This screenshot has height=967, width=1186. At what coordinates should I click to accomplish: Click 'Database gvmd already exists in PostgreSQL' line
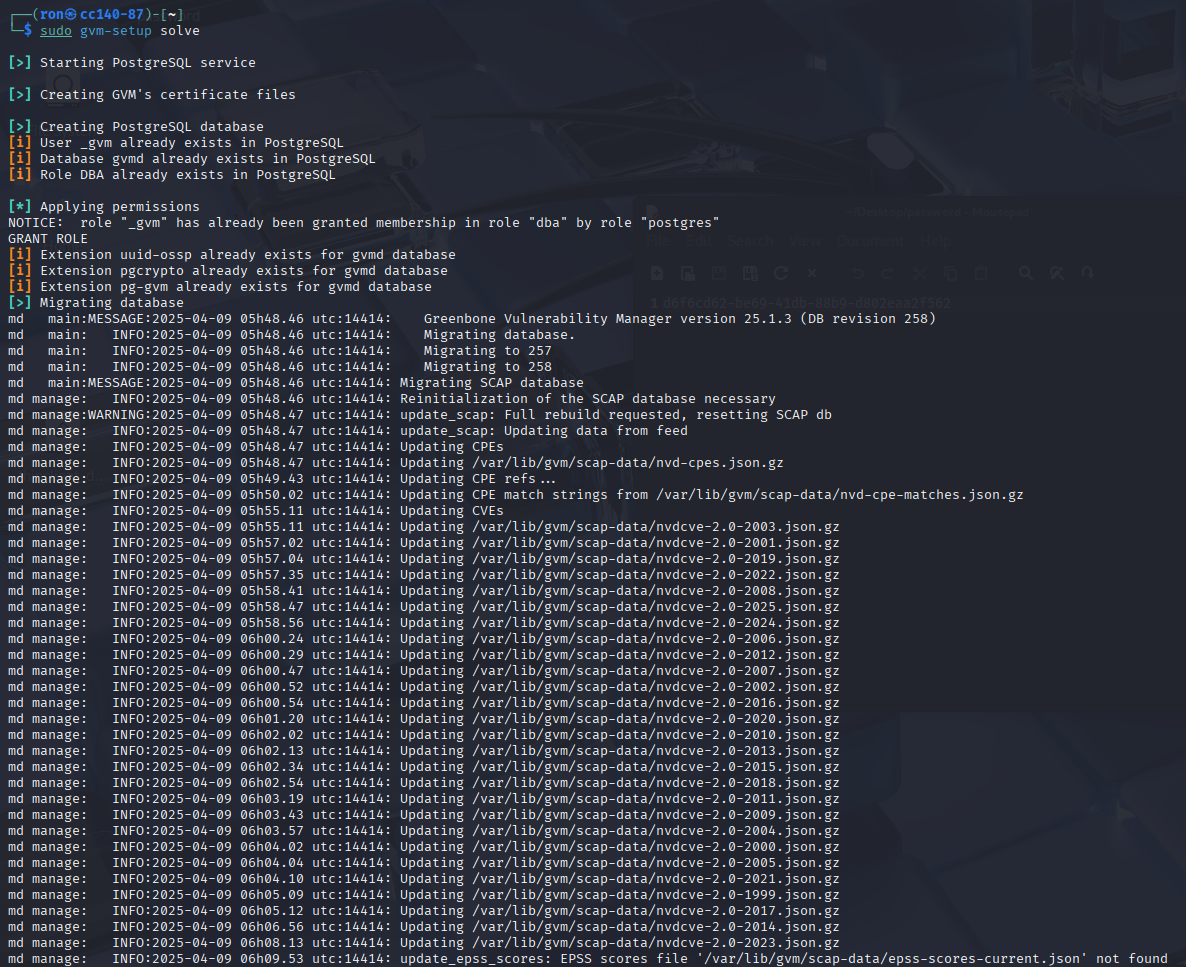[x=192, y=159]
